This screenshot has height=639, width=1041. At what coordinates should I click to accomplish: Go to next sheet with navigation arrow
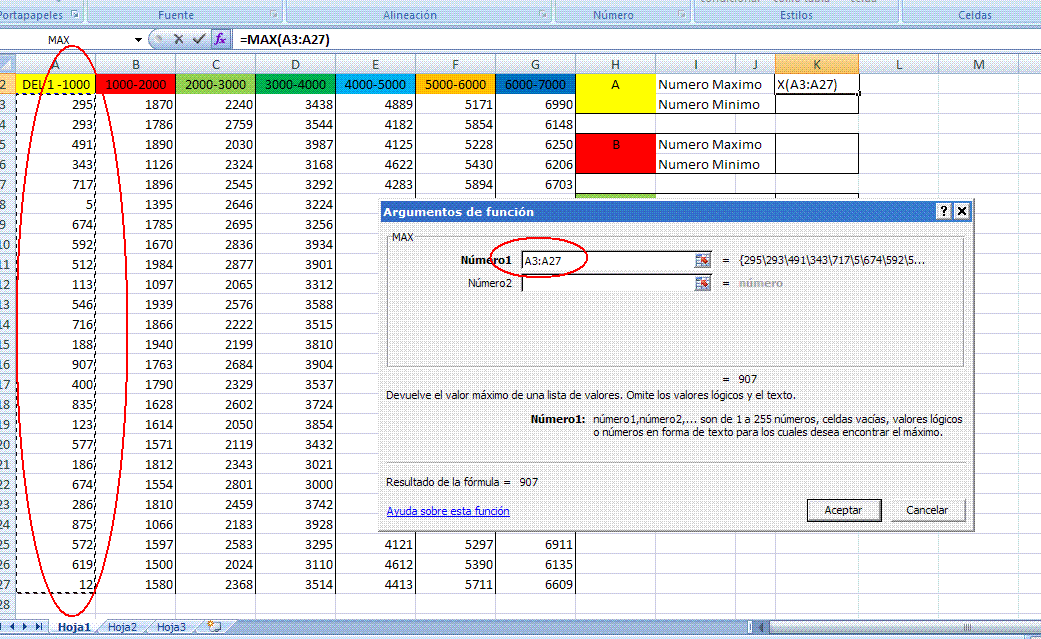[27, 627]
